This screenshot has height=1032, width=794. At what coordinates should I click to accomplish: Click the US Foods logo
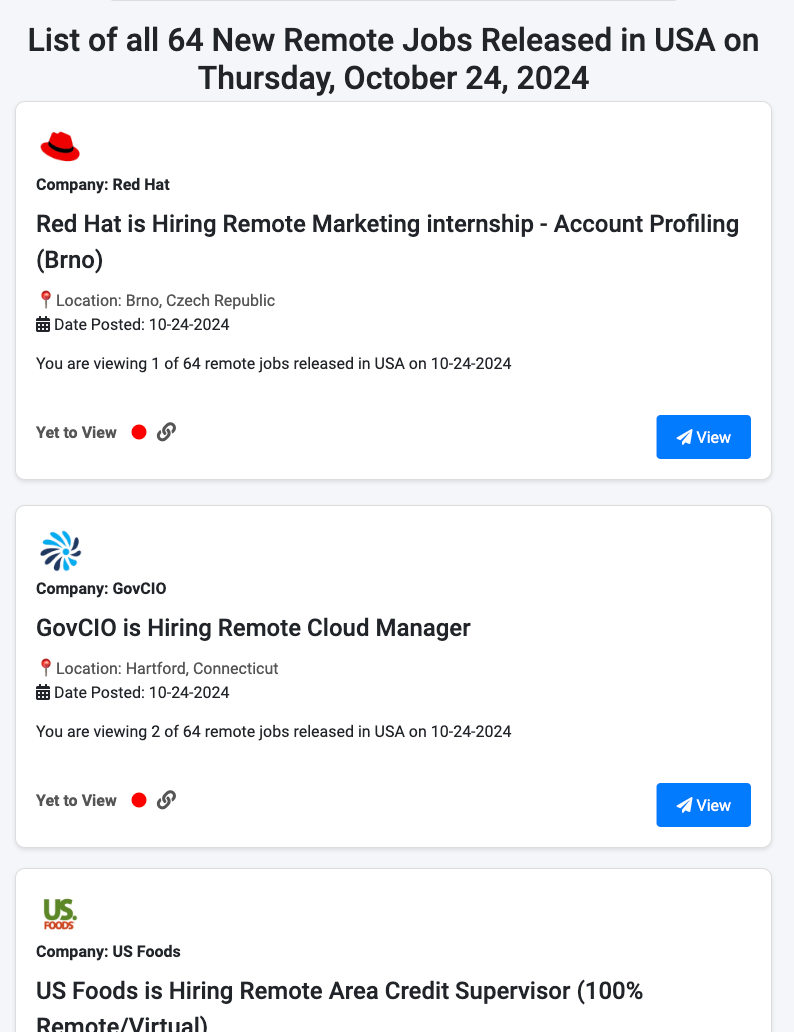tap(58, 913)
